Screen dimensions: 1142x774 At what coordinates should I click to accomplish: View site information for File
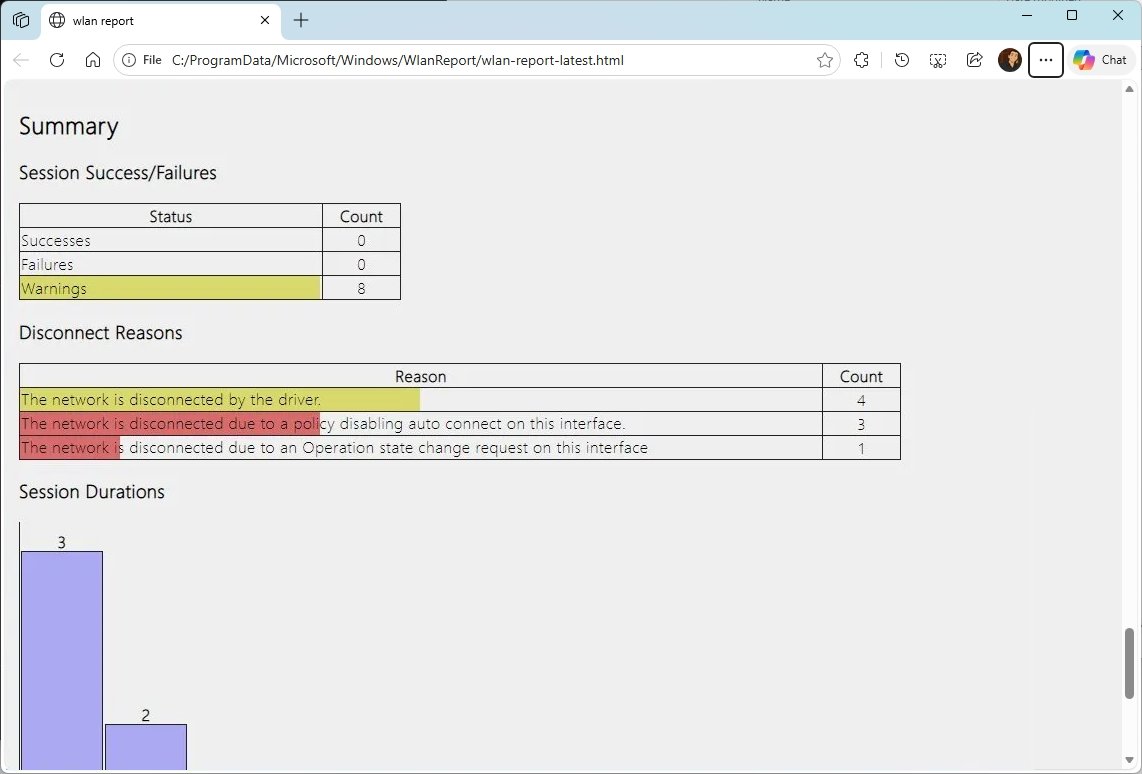(142, 60)
